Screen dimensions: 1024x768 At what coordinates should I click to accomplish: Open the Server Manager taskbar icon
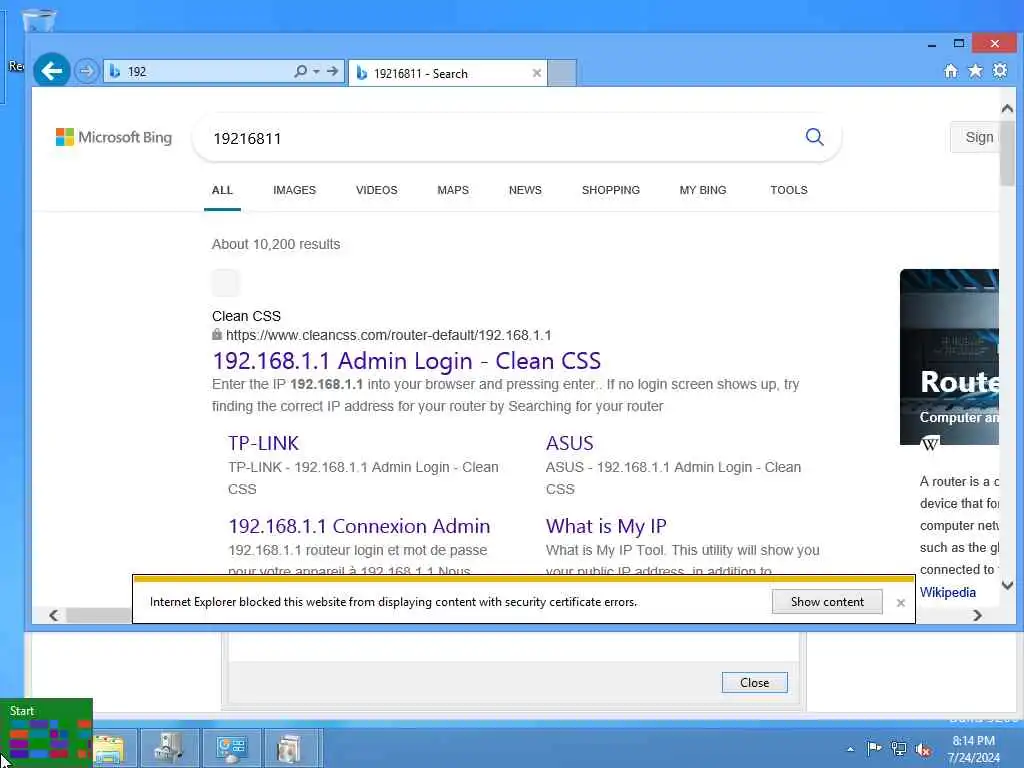(168, 748)
